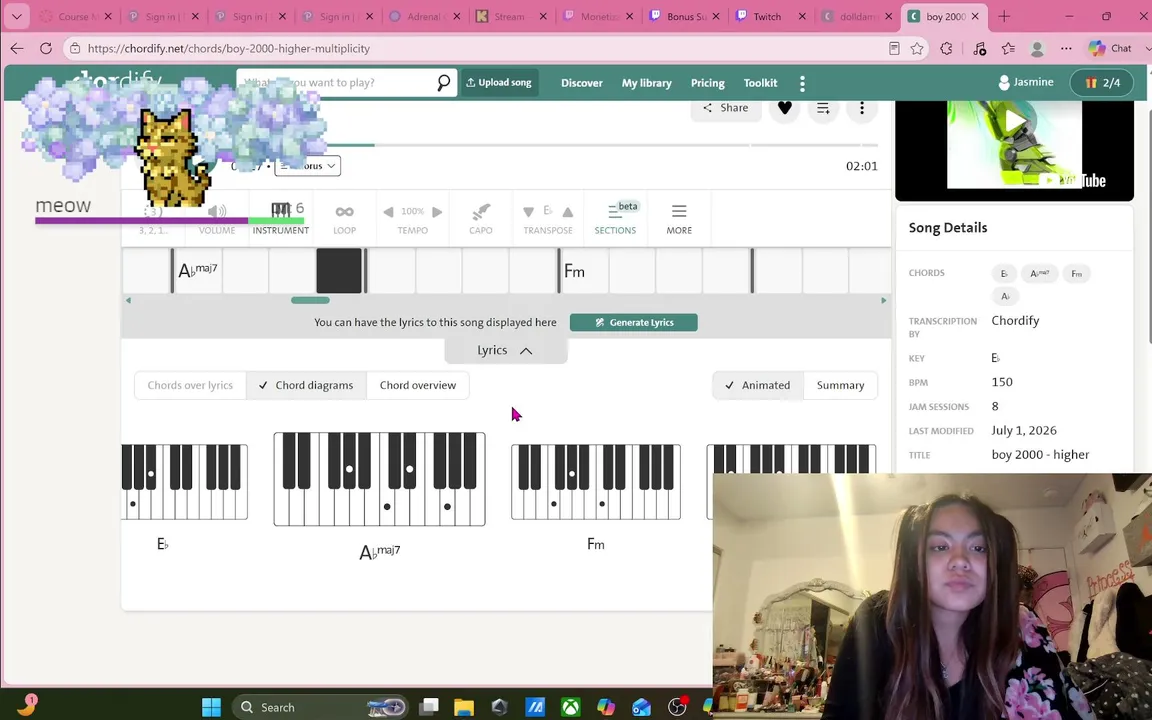Click the heart favorite icon
Image resolution: width=1152 pixels, height=720 pixels.
click(785, 108)
